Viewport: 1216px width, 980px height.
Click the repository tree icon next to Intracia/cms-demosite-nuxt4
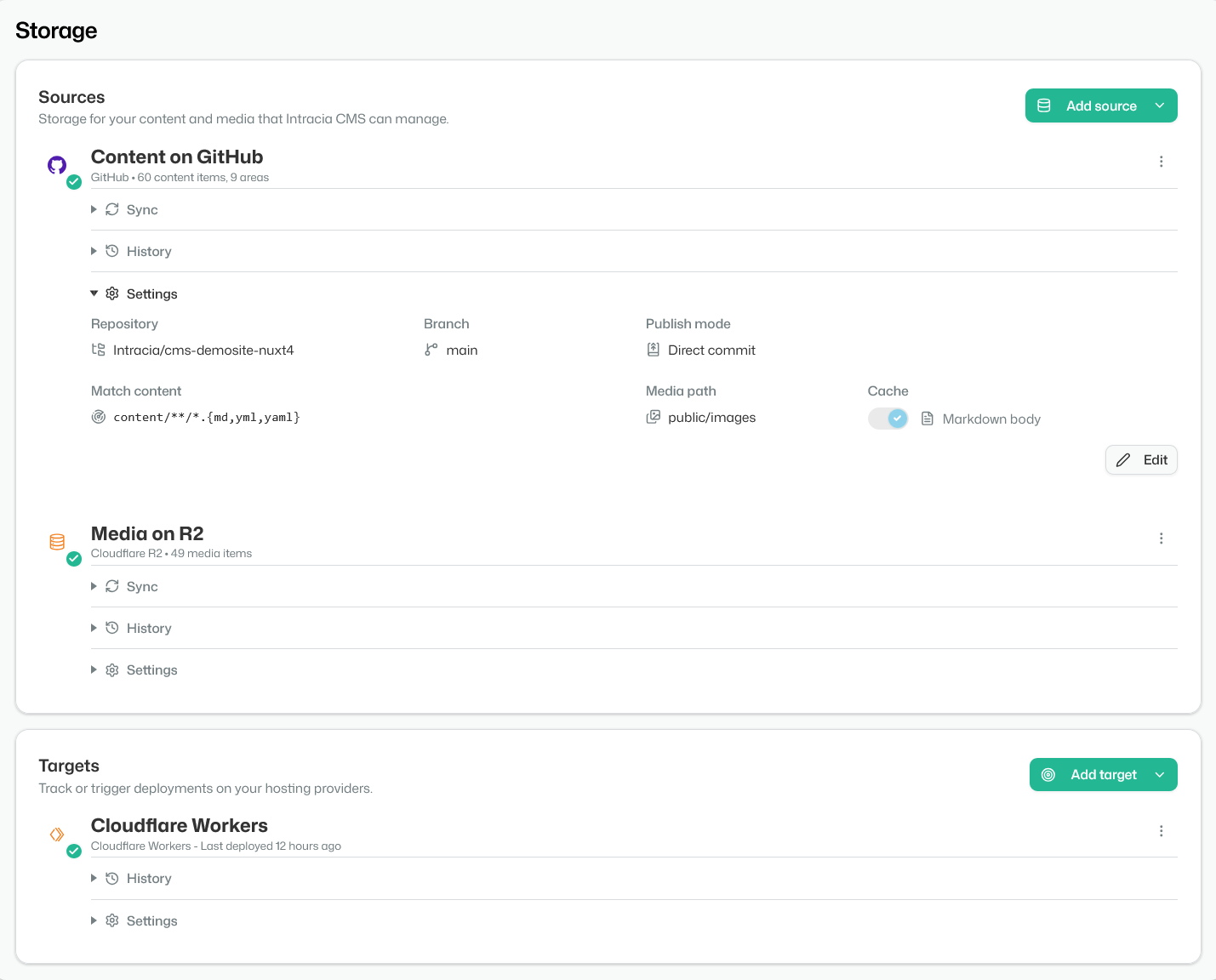tap(99, 350)
